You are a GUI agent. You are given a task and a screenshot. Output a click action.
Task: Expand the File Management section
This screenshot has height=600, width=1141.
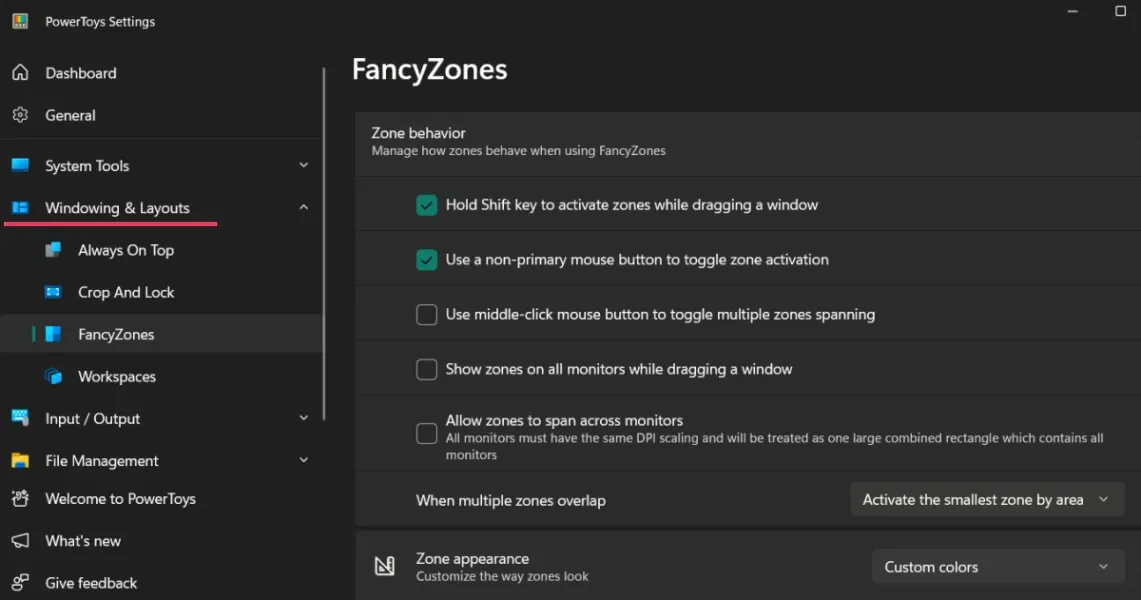click(x=304, y=461)
